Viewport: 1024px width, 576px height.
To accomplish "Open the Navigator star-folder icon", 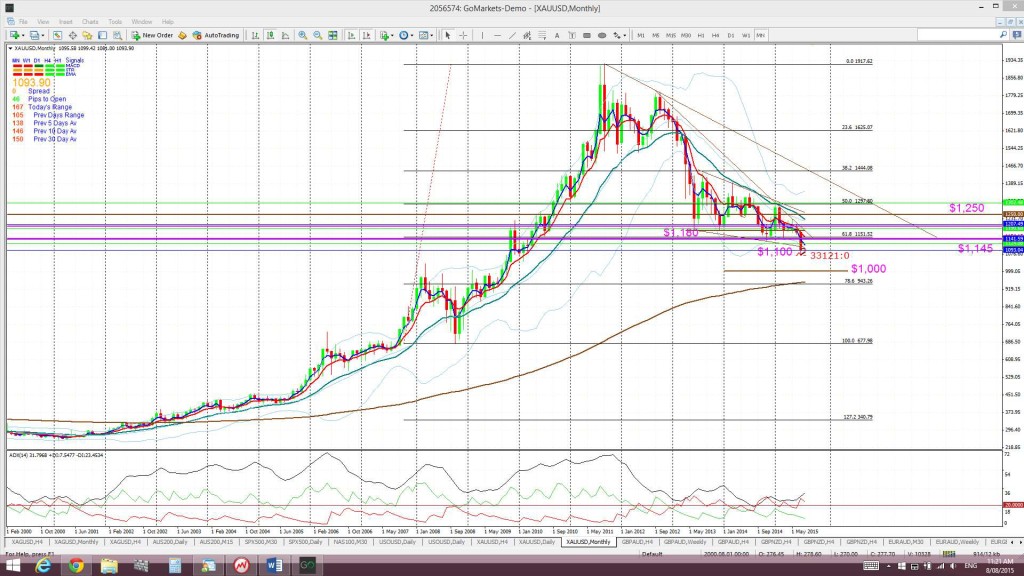I will tap(87, 35).
